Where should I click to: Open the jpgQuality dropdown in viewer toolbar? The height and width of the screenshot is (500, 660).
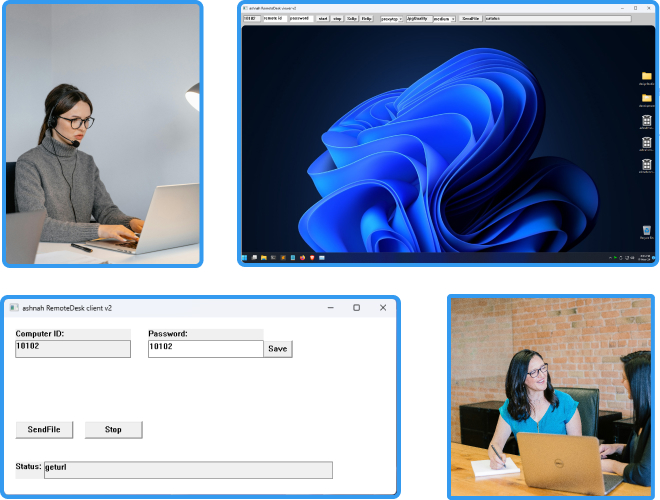pos(418,18)
